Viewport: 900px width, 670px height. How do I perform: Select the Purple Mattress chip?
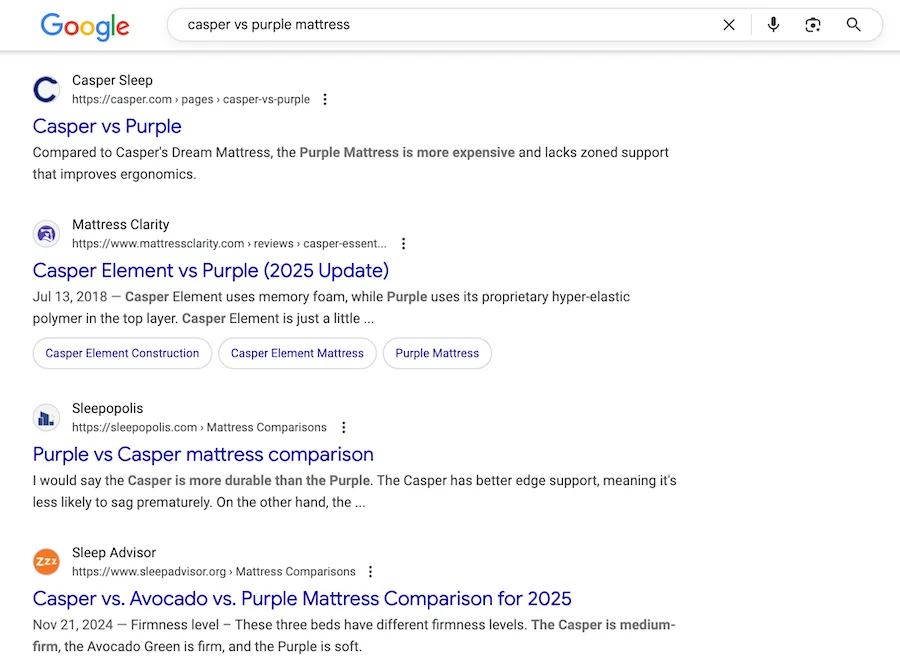(437, 353)
